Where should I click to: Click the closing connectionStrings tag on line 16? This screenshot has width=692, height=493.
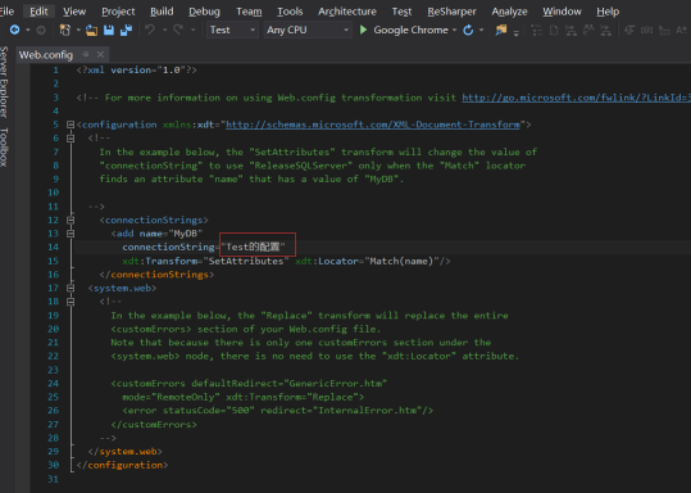(x=157, y=275)
